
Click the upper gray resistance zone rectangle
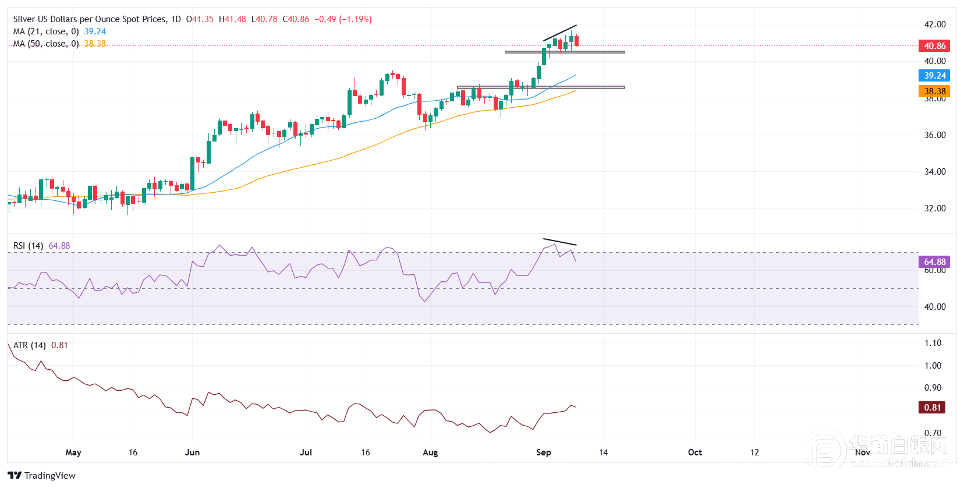point(564,52)
